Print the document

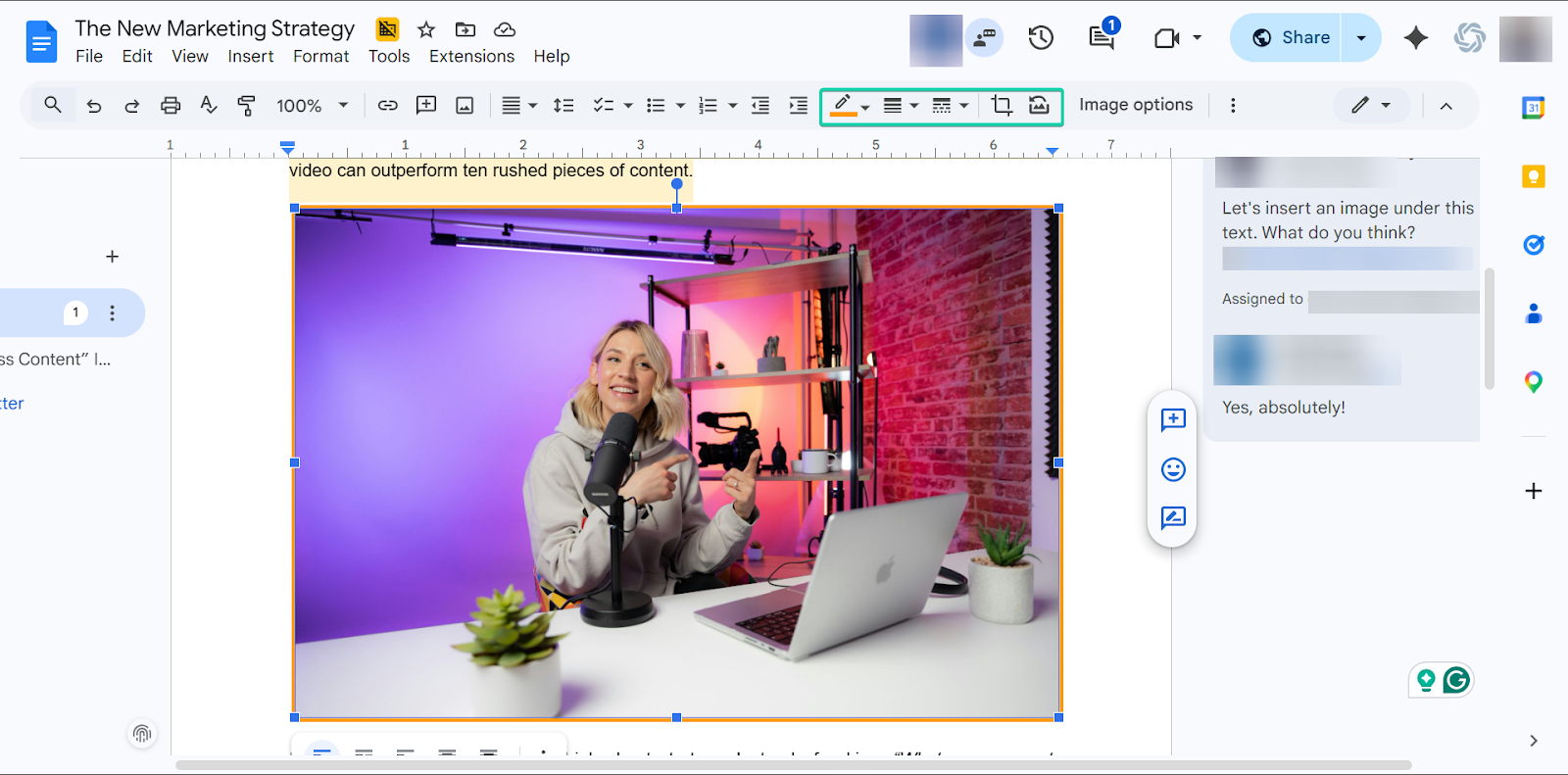pyautogui.click(x=171, y=105)
